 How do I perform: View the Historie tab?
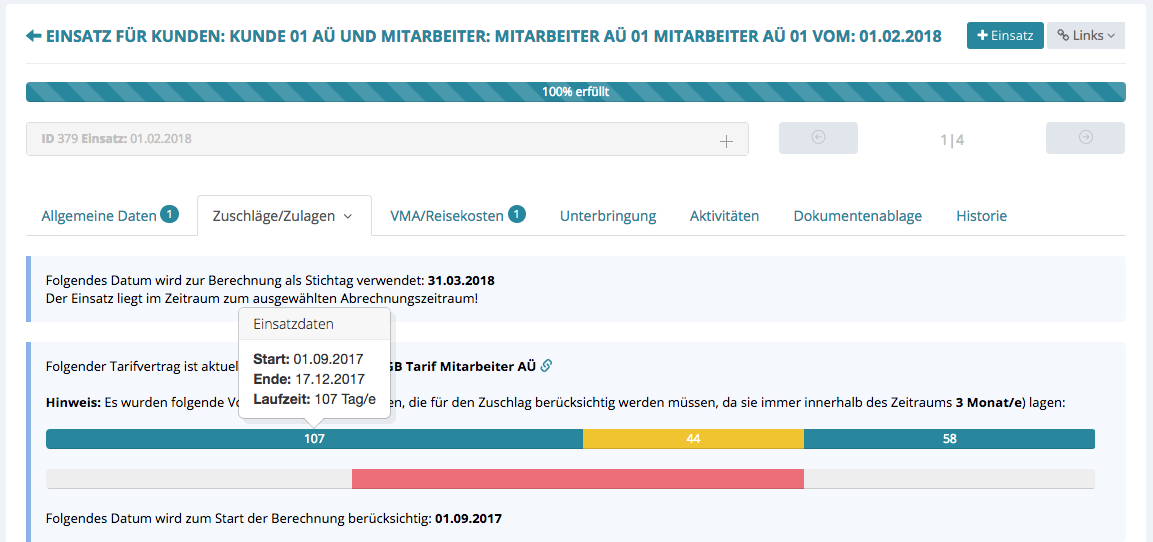981,216
